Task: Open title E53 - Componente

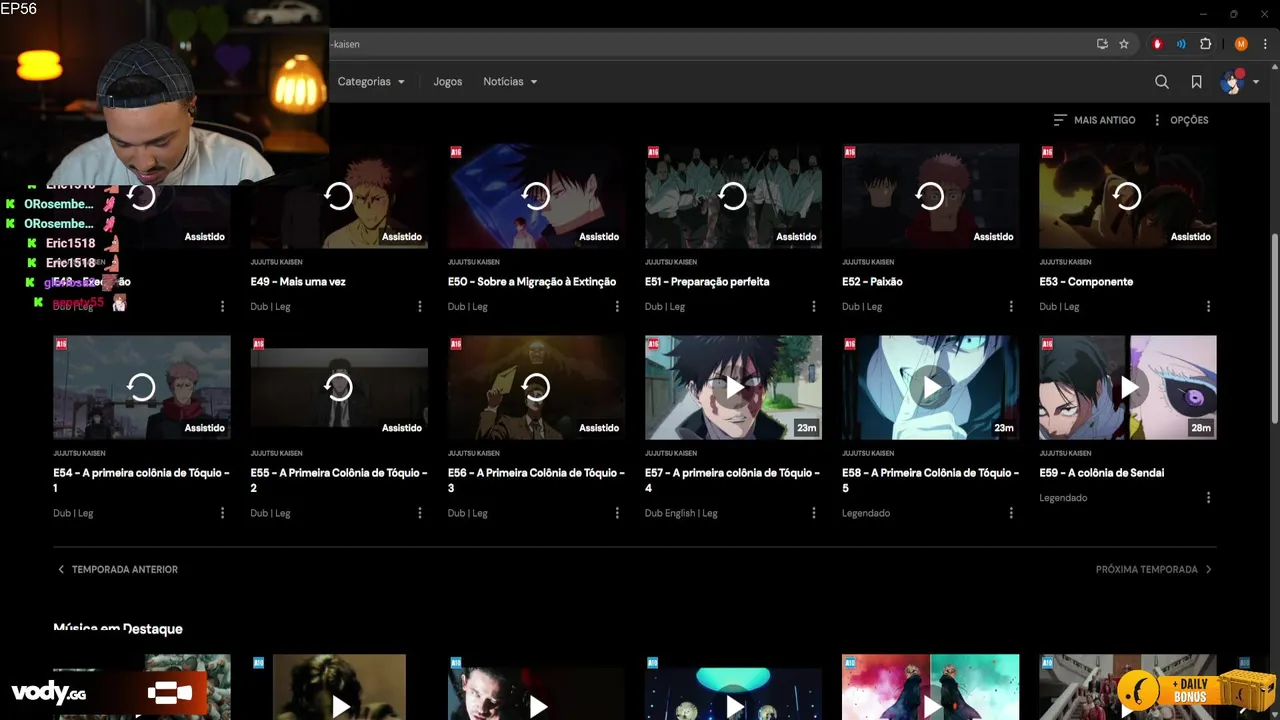Action: (1086, 282)
